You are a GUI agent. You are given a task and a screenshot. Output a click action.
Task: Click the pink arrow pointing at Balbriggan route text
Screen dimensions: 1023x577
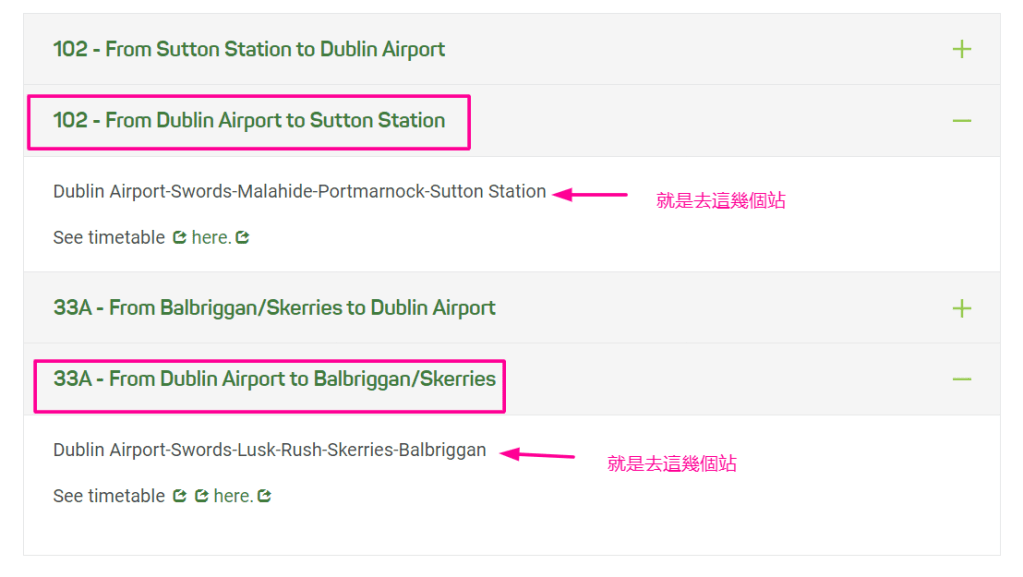tap(538, 455)
